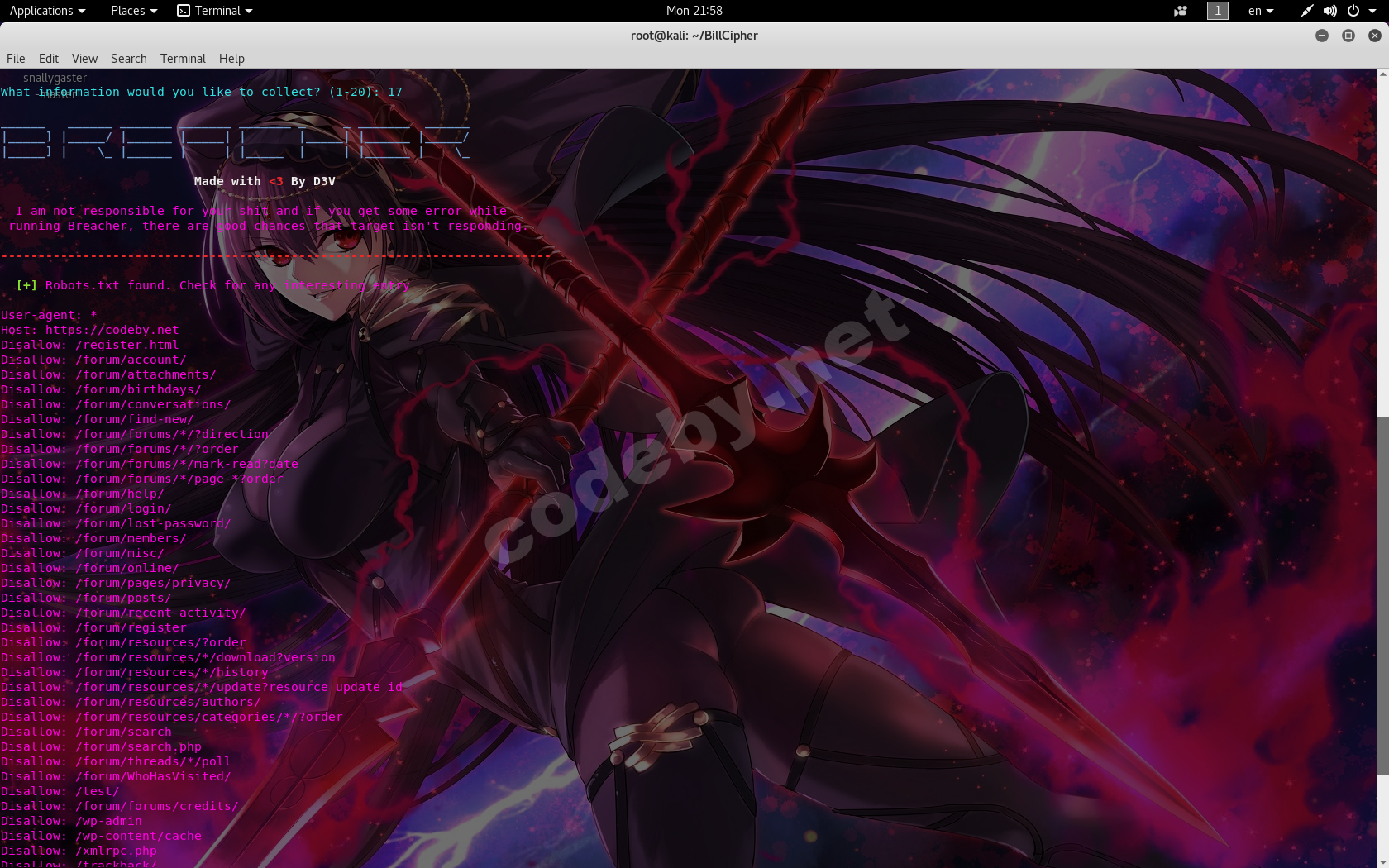Click the 'User-agent: *' line
Image resolution: width=1389 pixels, height=868 pixels.
tap(49, 315)
